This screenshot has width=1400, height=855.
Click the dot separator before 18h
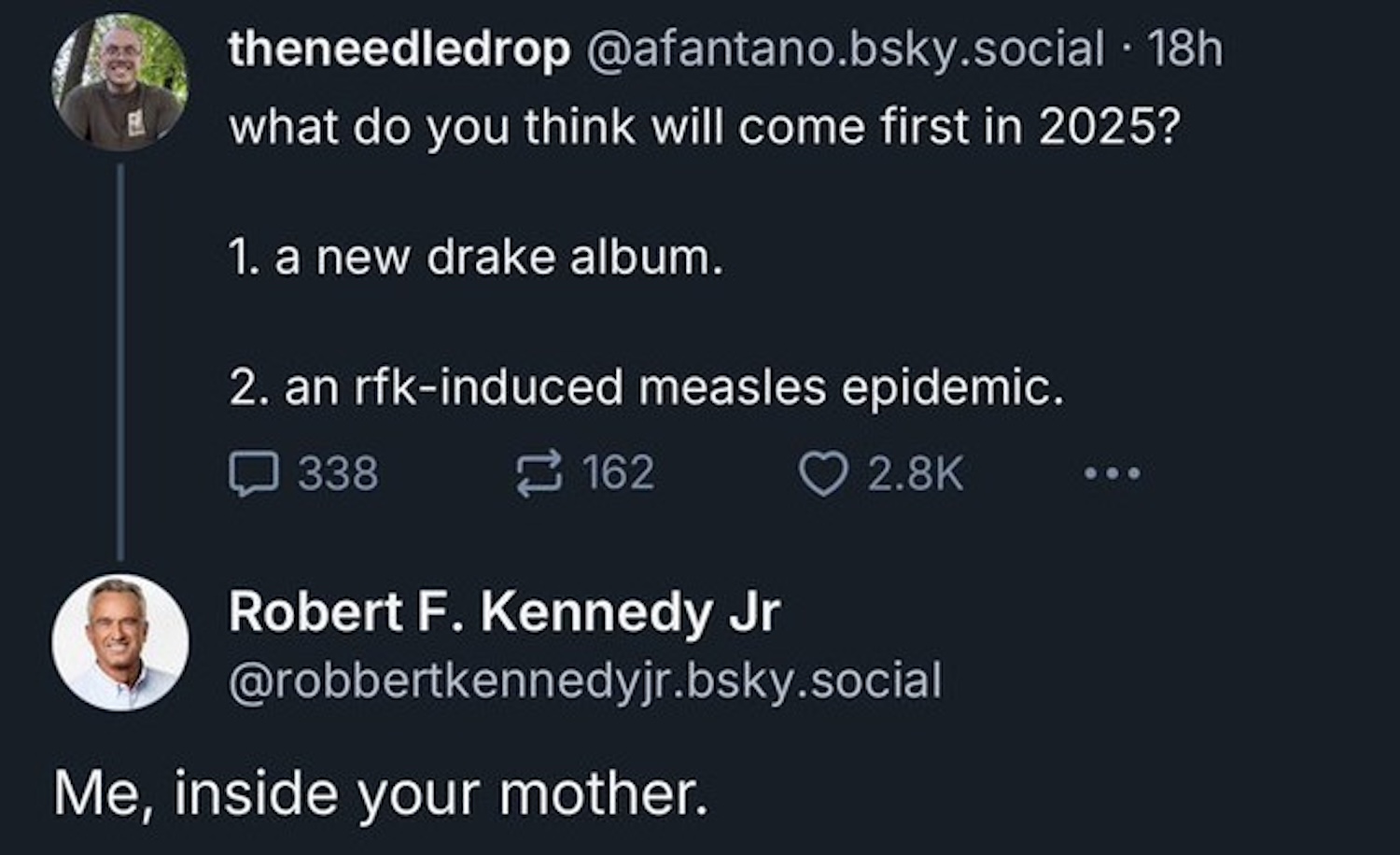pos(1127,49)
